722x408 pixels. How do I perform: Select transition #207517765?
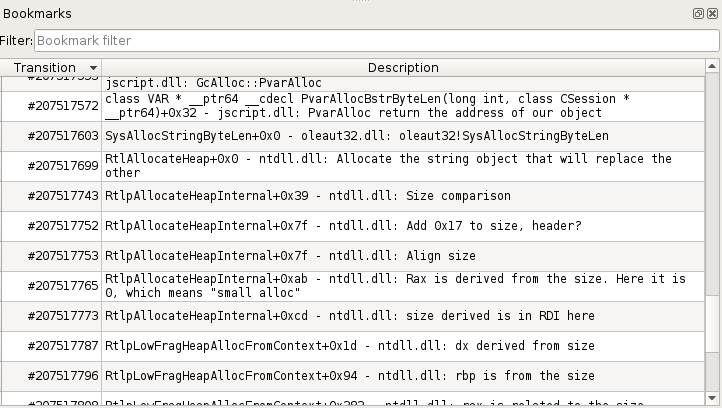tap(63, 286)
